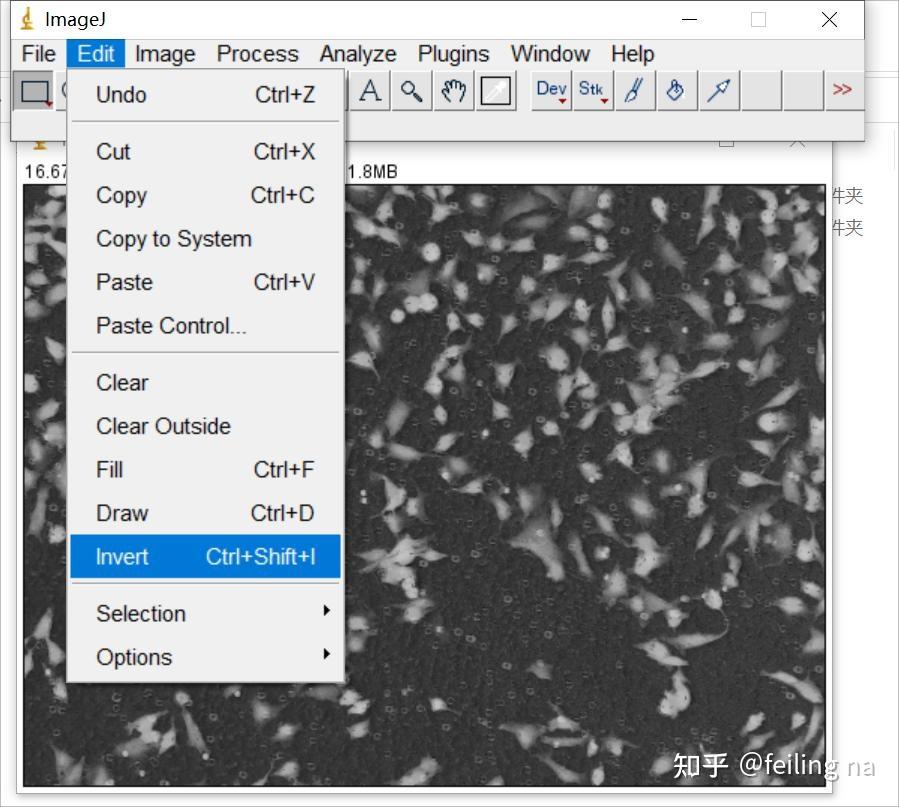Choose Invert from the Edit menu
The image size is (899, 807).
pos(121,557)
